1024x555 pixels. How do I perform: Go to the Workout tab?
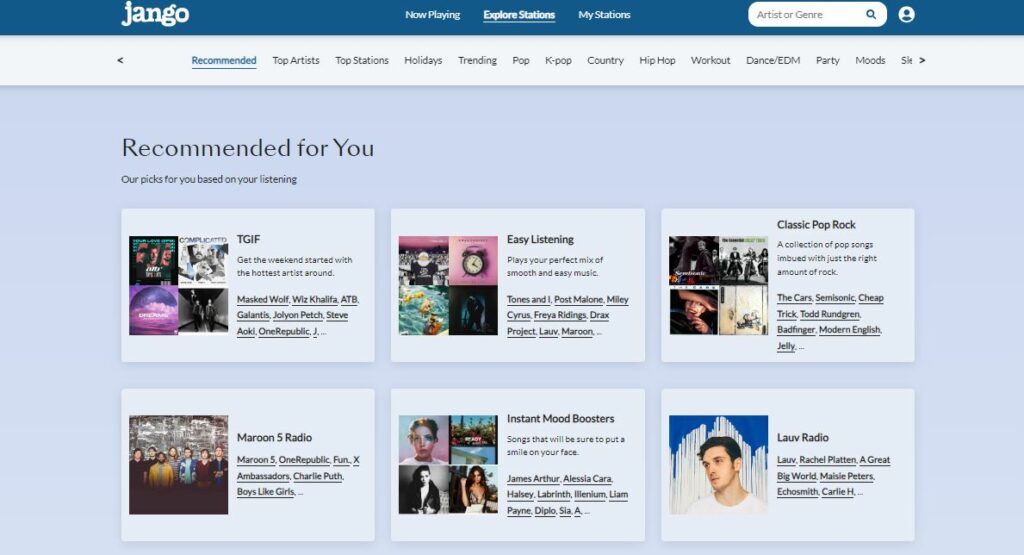coord(711,60)
